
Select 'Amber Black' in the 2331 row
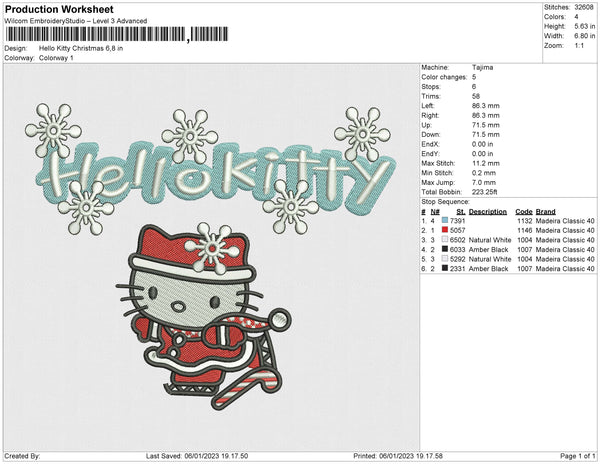(x=488, y=269)
